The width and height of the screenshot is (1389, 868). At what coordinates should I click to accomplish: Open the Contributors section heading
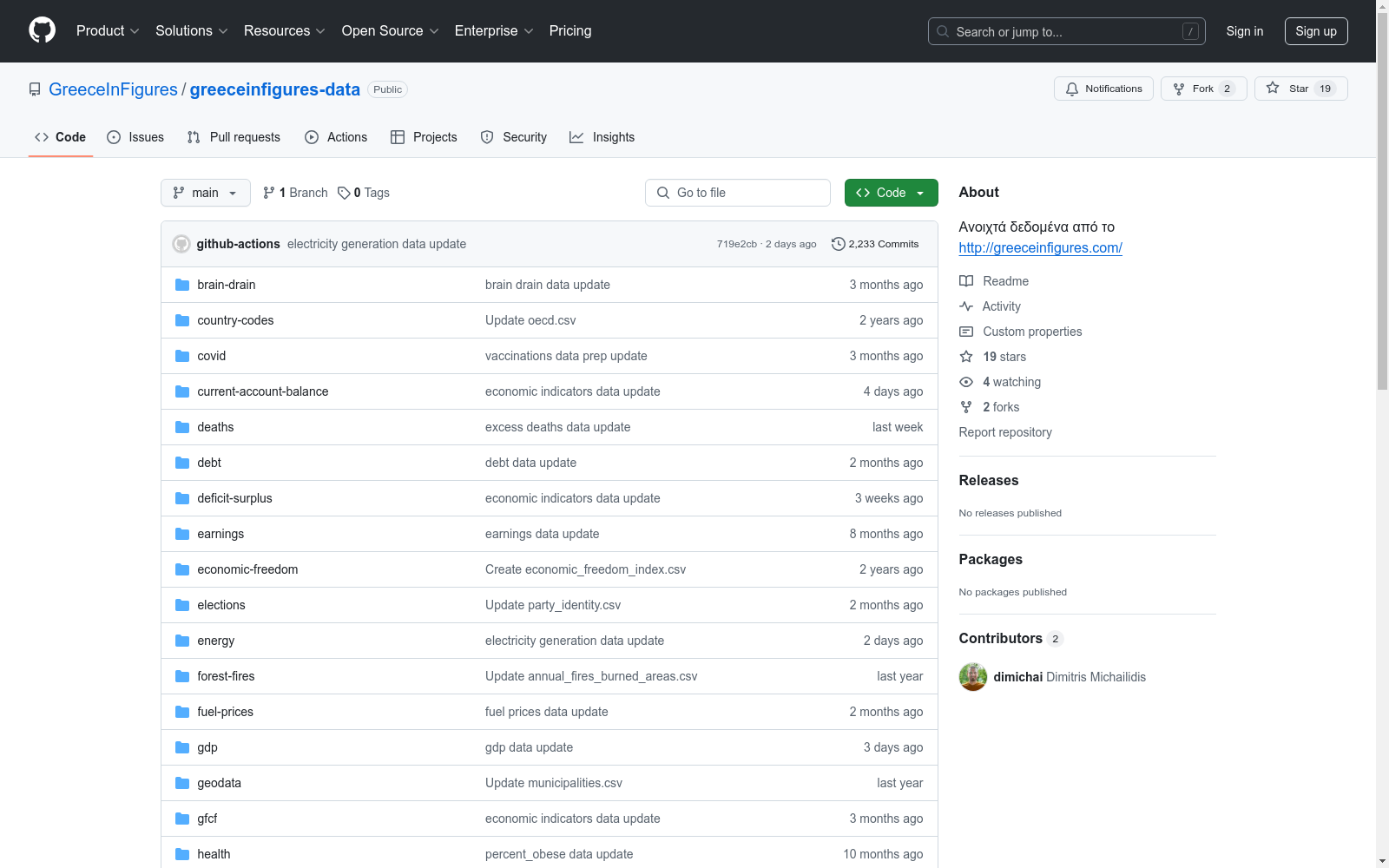pos(1010,638)
